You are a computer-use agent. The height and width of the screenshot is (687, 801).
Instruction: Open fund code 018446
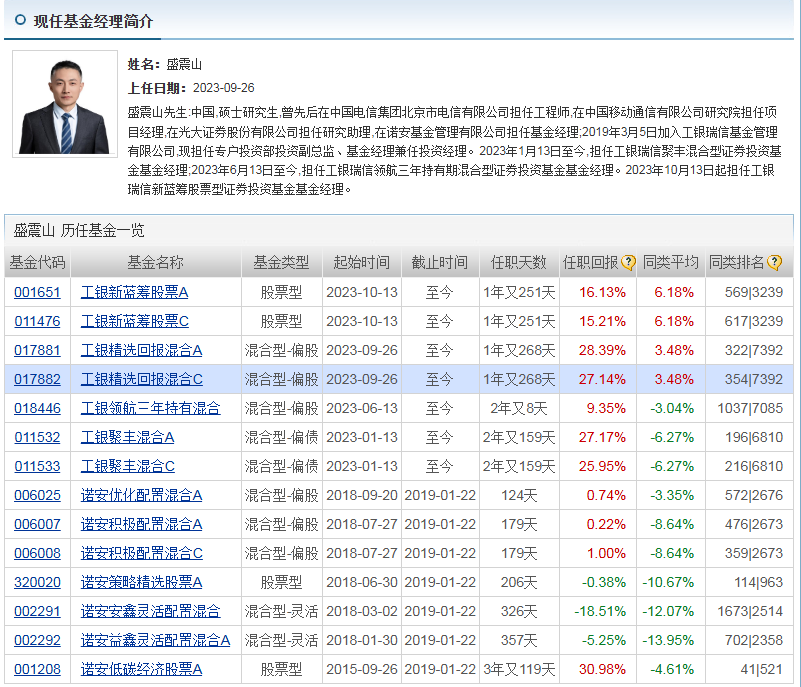(37, 409)
